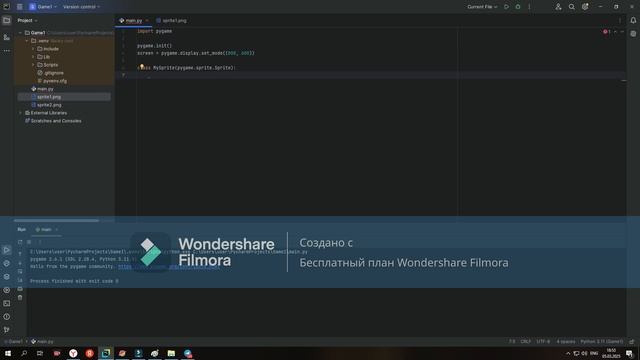
Task: Close the main.py editor tab
Action: click(x=147, y=20)
